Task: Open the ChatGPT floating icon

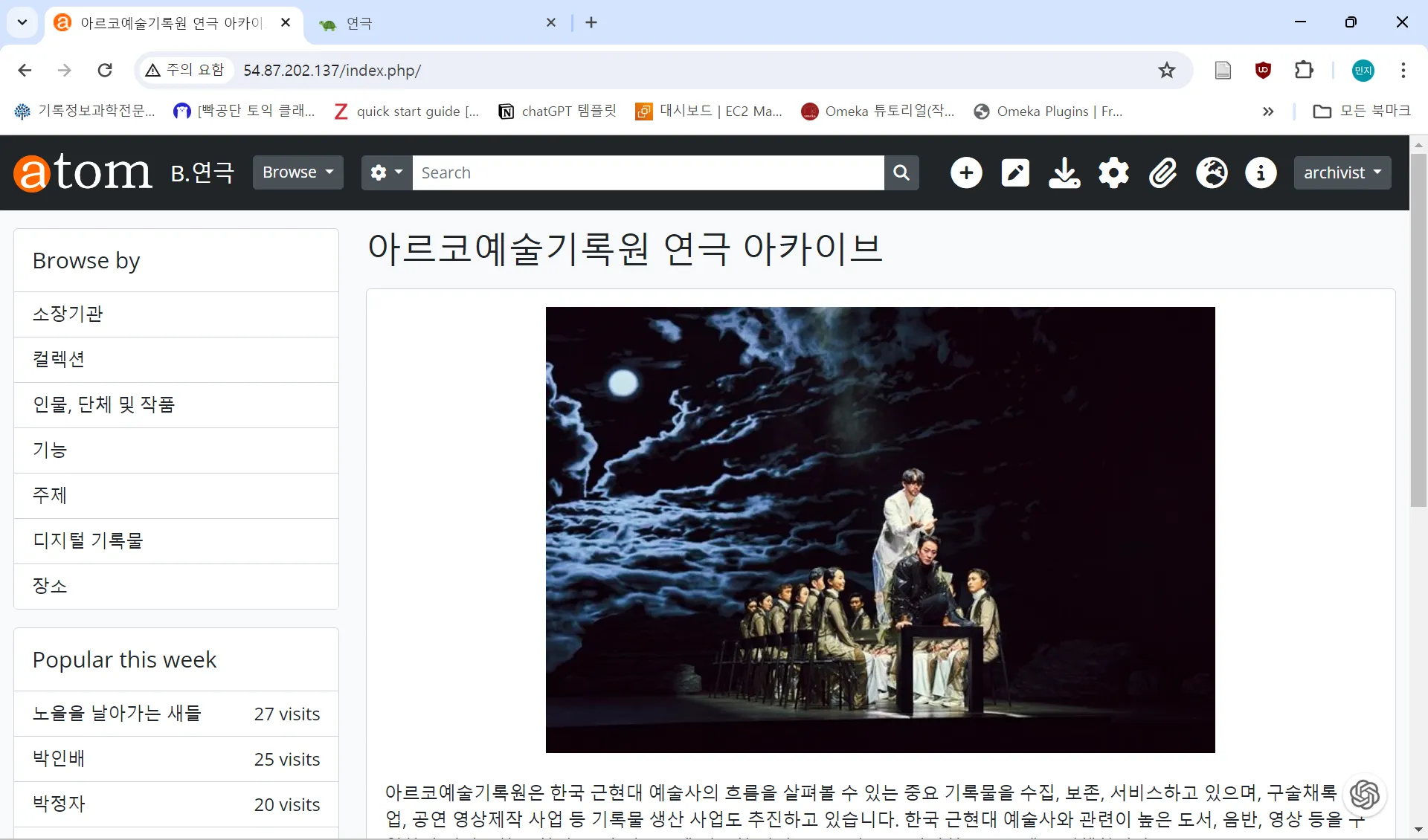Action: [1365, 795]
